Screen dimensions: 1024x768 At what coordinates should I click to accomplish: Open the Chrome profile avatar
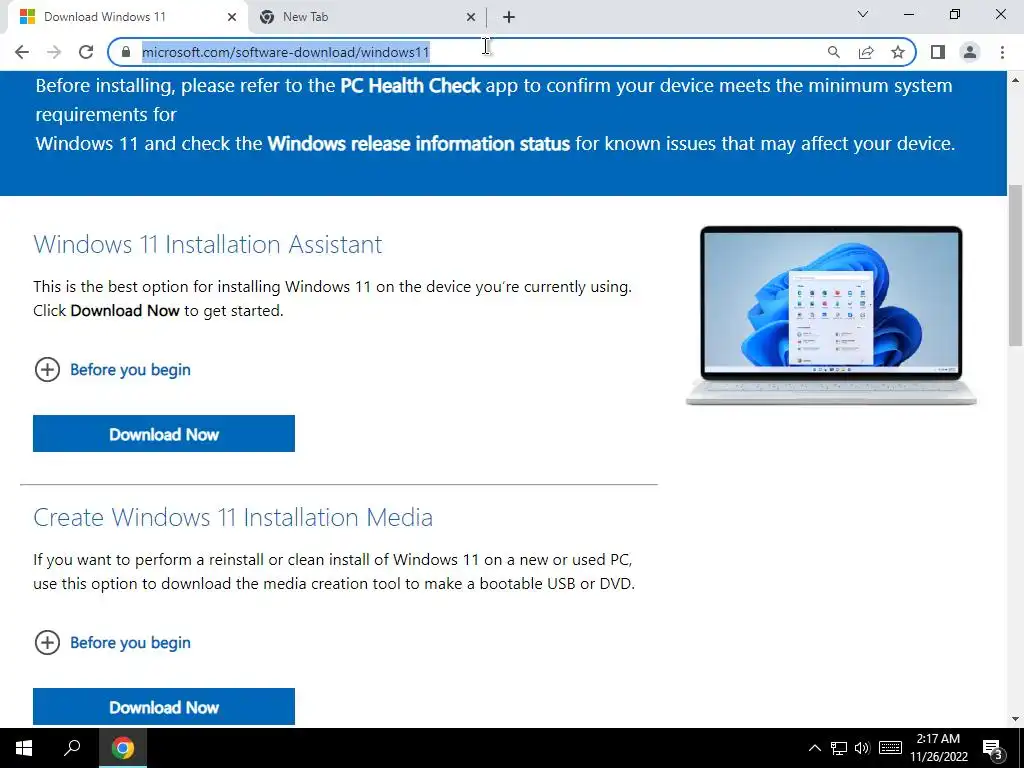[970, 52]
